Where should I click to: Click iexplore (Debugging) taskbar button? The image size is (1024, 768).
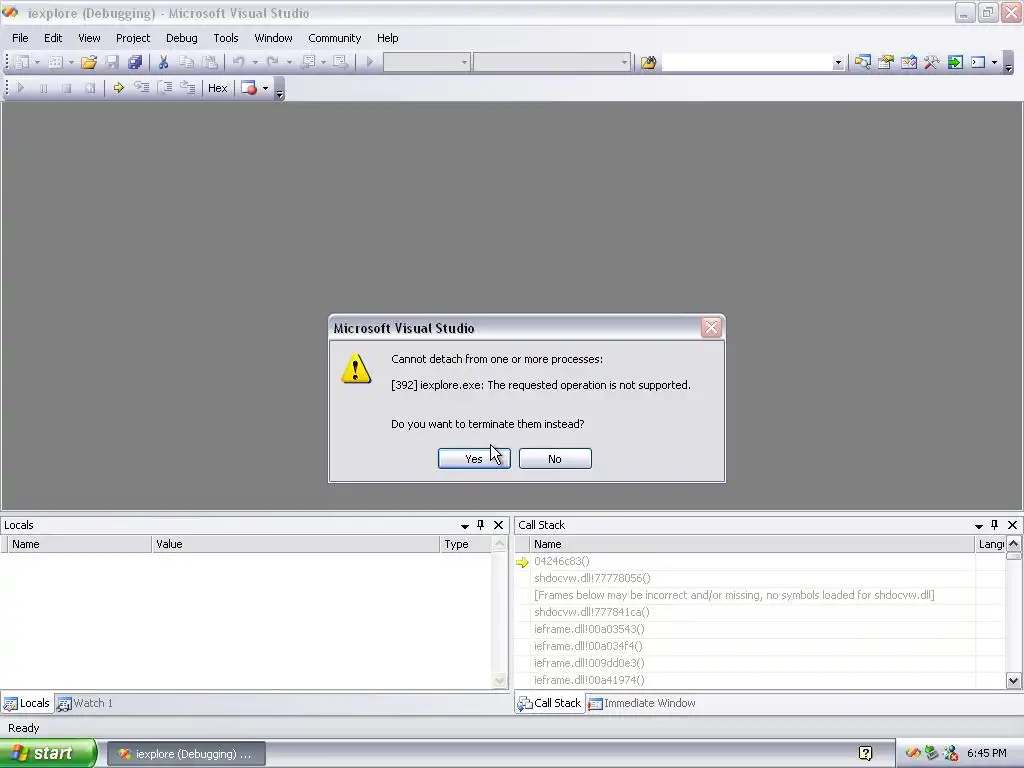[x=186, y=754]
